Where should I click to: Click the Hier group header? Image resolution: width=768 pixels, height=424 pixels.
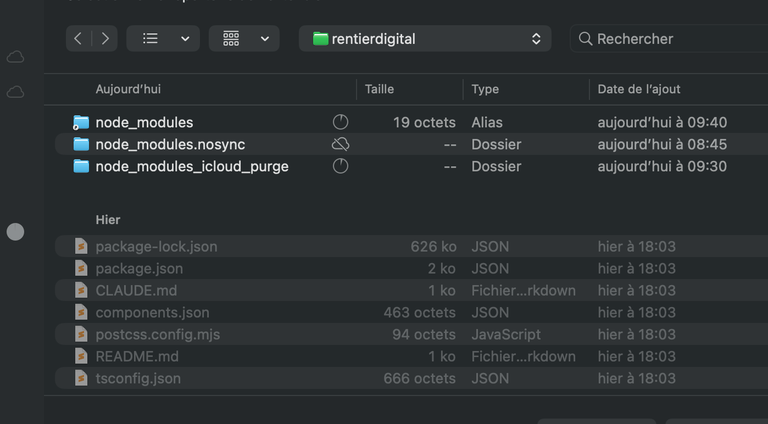(108, 220)
